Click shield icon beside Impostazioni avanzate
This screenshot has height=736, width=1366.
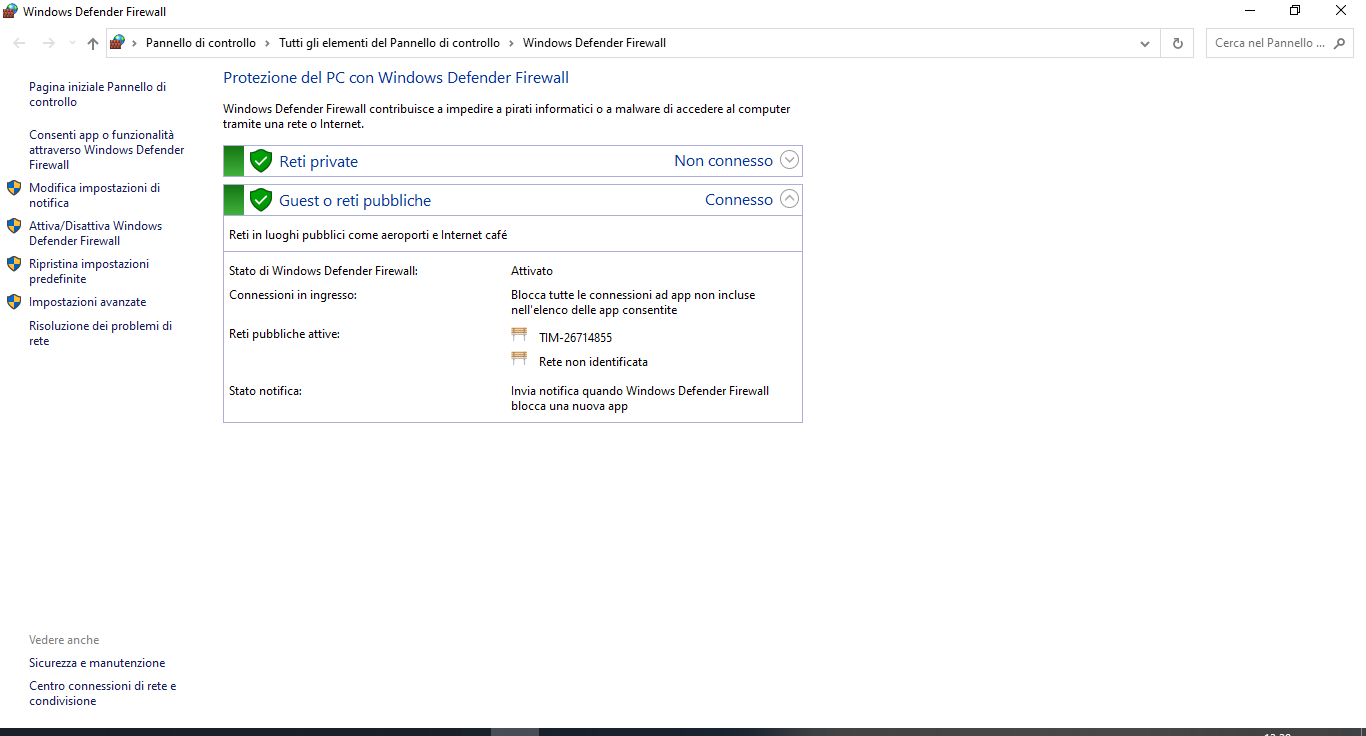(x=14, y=302)
